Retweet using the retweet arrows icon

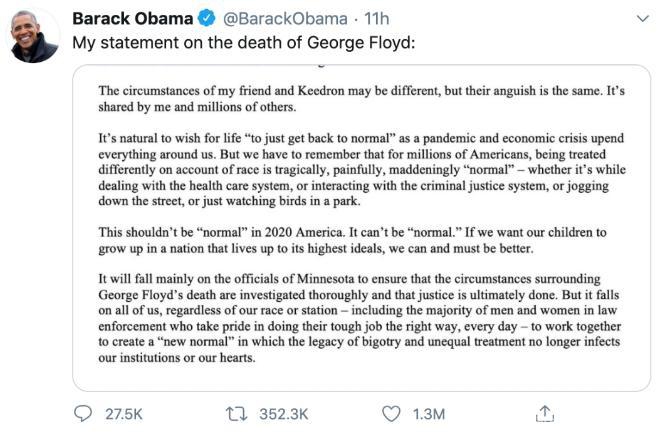(x=241, y=413)
